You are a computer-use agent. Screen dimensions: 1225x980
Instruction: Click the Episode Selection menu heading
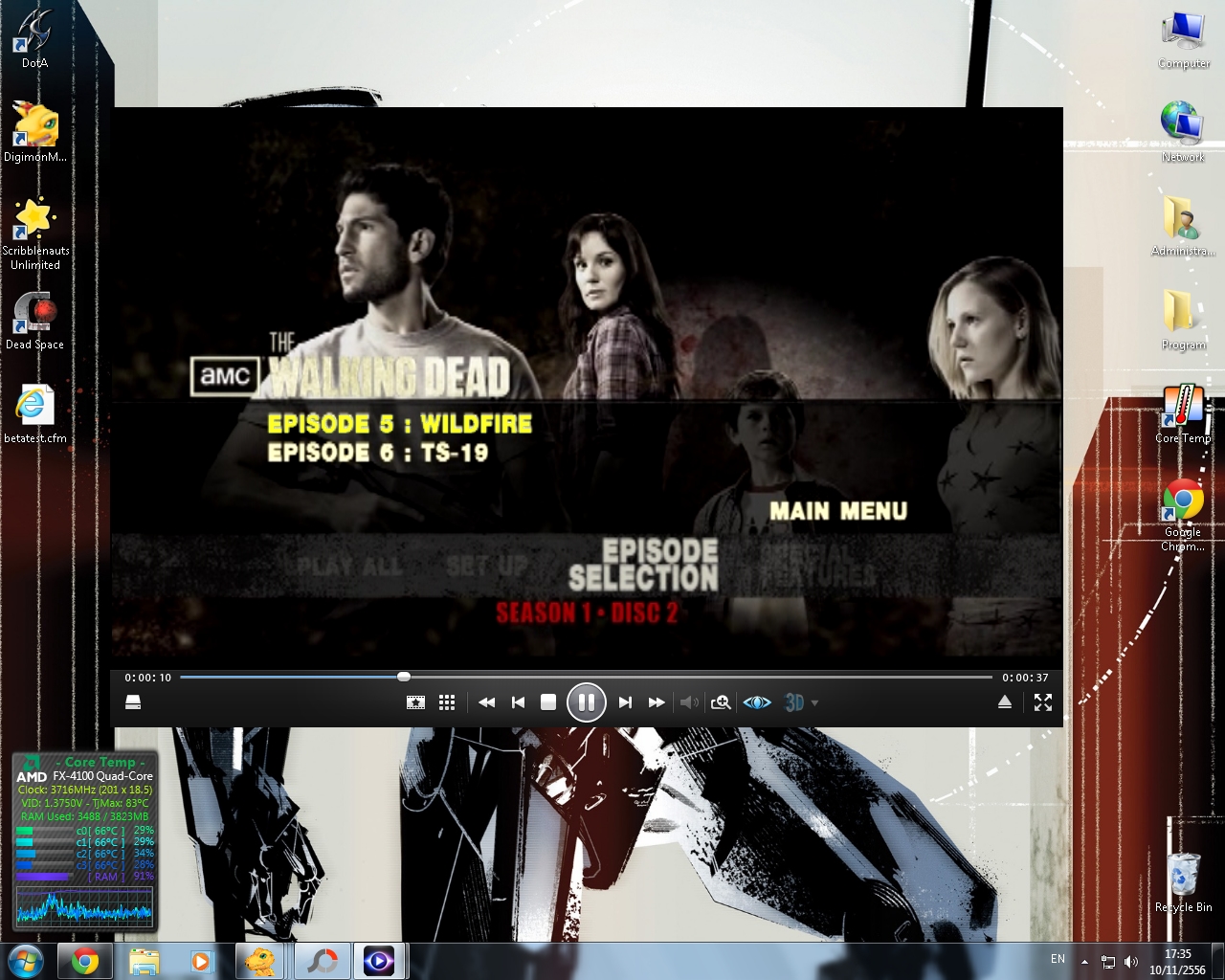643,565
